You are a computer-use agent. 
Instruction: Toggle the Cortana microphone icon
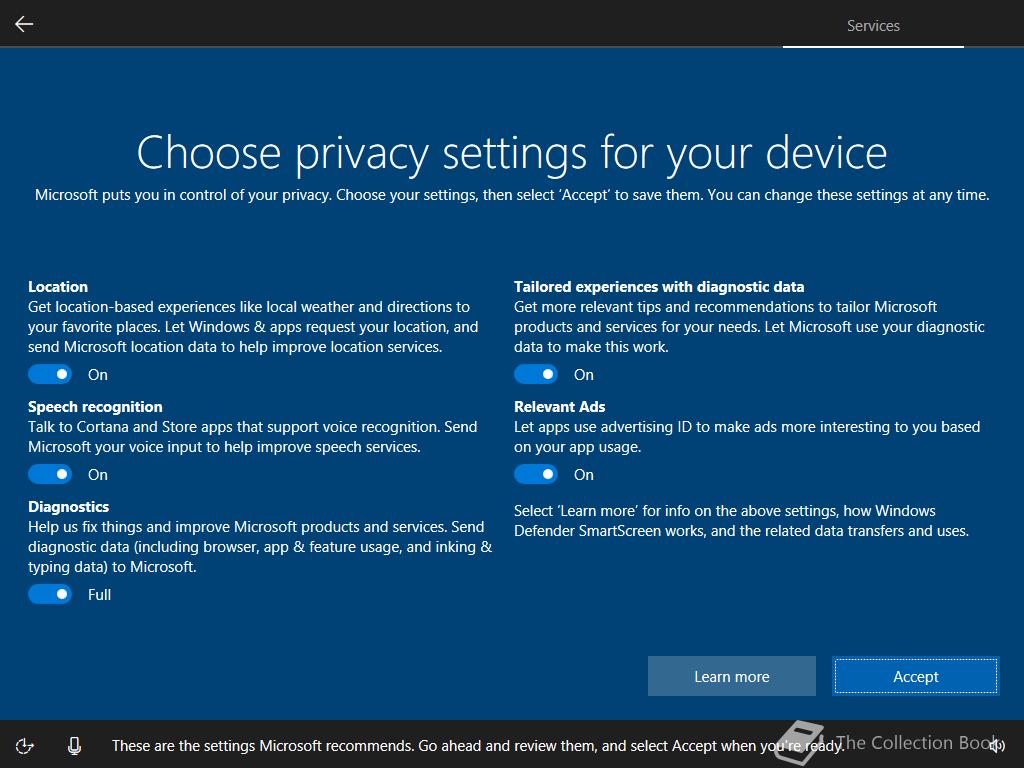click(74, 745)
